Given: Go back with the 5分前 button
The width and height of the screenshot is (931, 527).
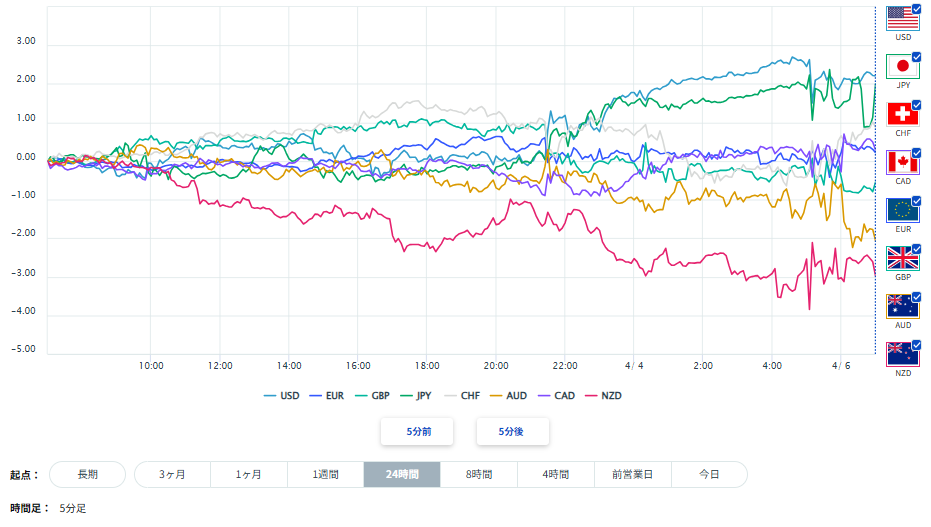Looking at the screenshot, I should [x=417, y=431].
